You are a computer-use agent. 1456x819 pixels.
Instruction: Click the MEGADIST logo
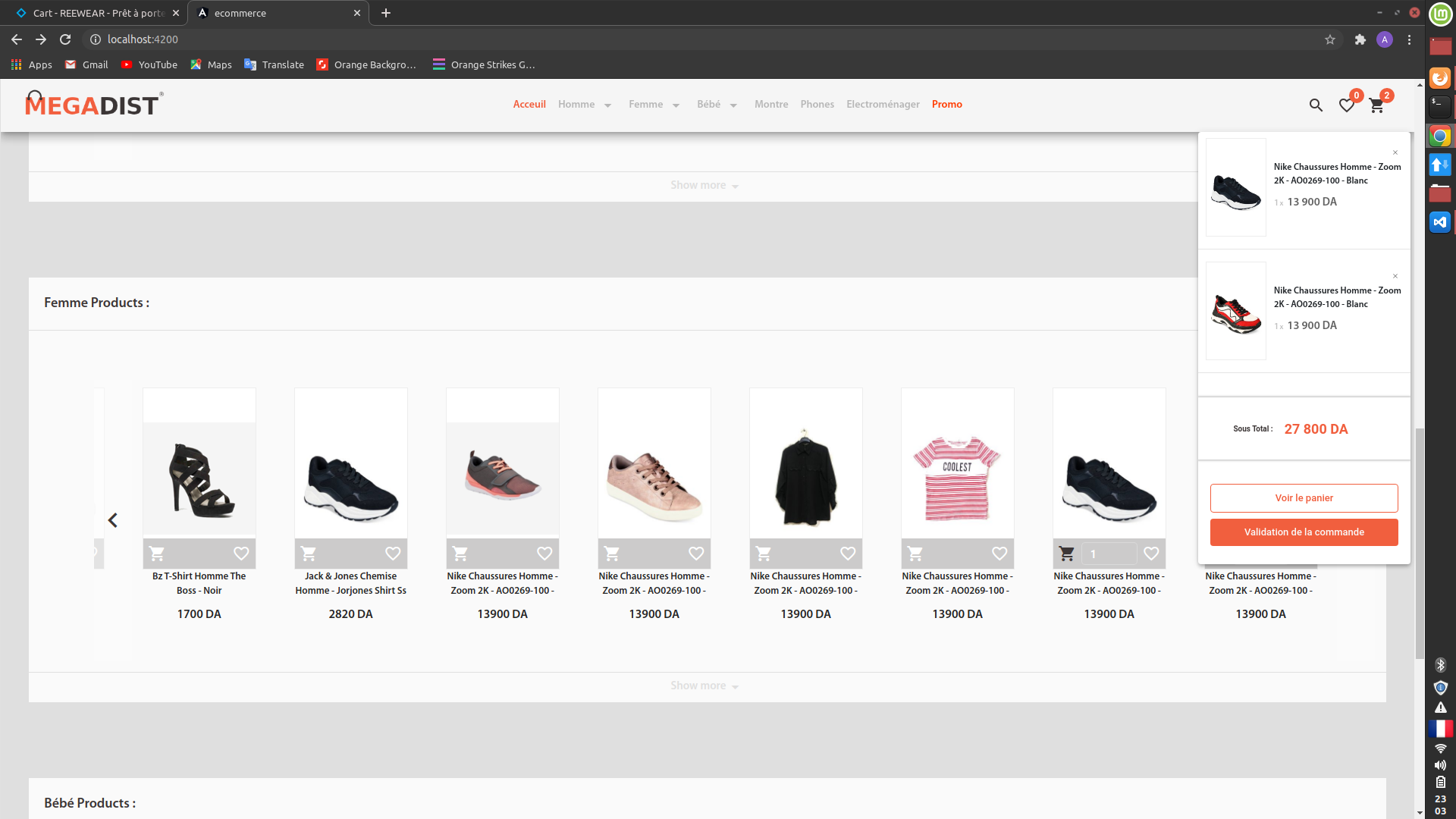pos(93,104)
